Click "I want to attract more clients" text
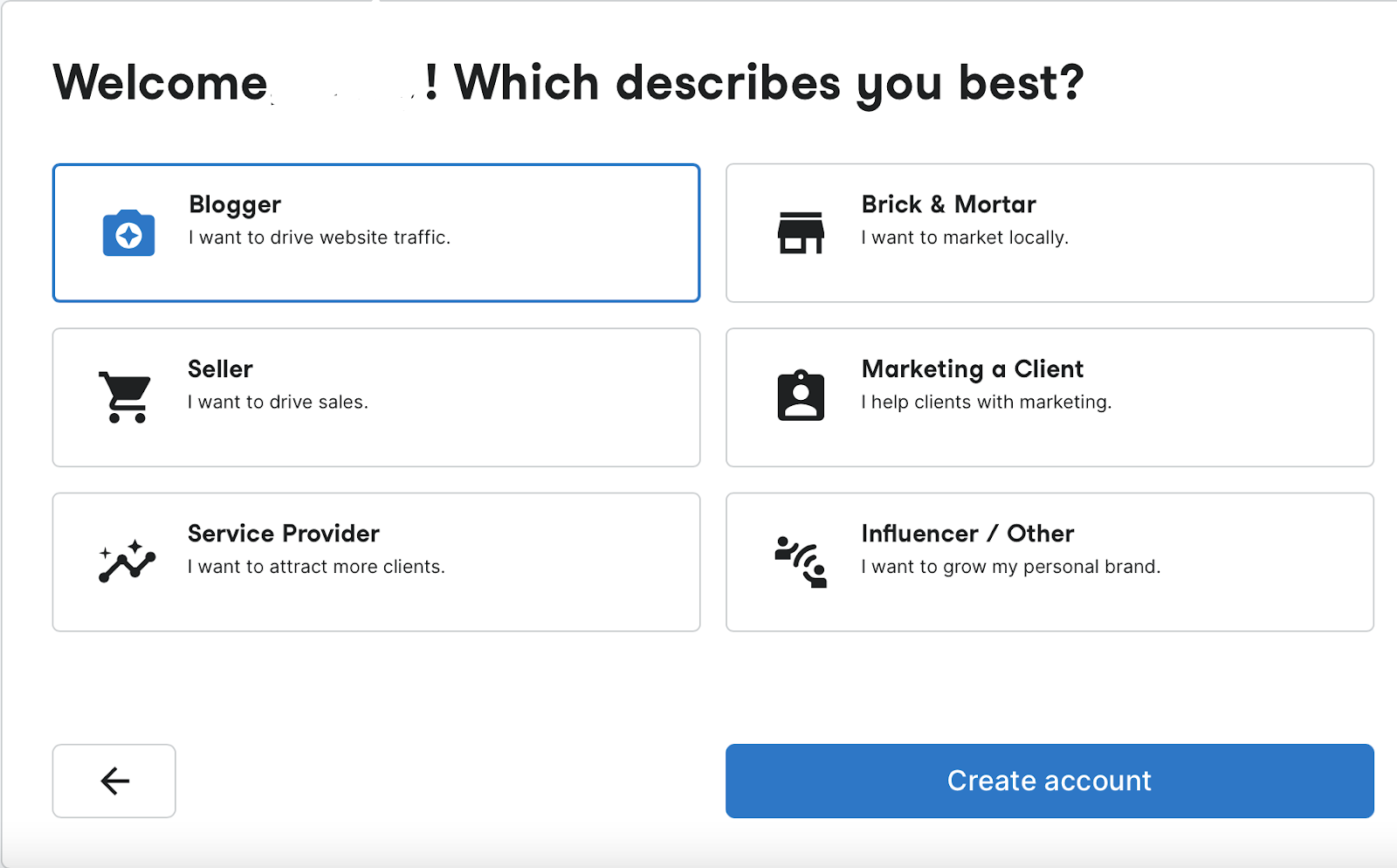 click(316, 567)
